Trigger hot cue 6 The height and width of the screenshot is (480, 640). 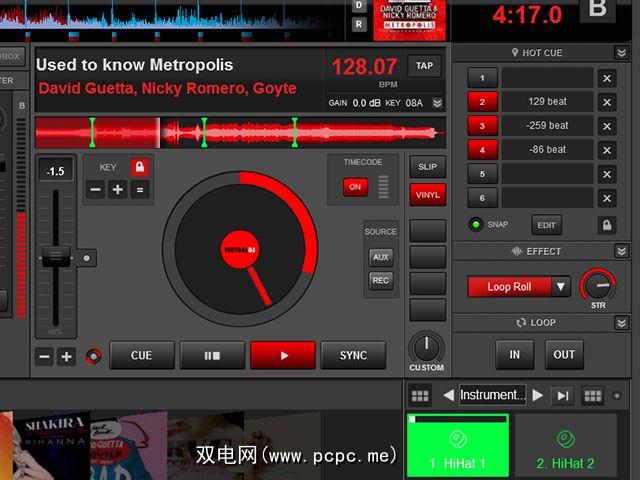(x=482, y=198)
